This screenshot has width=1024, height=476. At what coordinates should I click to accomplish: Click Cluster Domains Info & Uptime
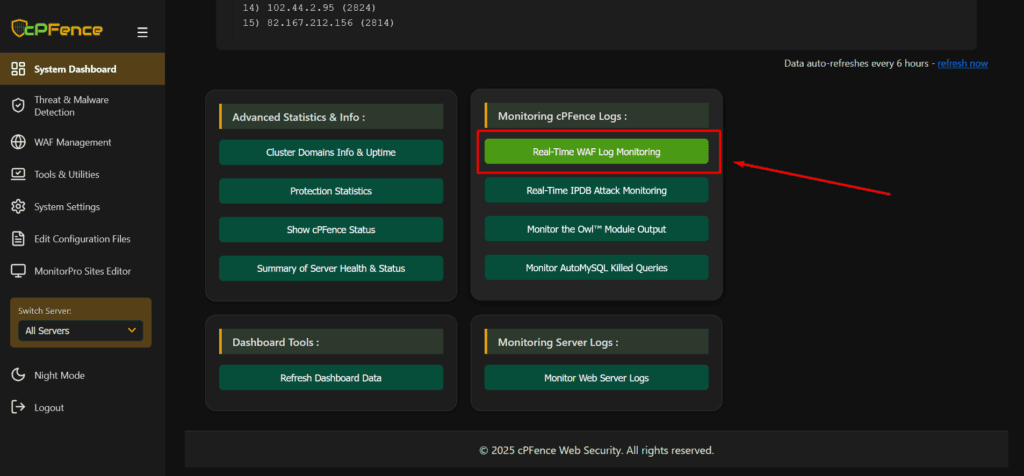331,152
